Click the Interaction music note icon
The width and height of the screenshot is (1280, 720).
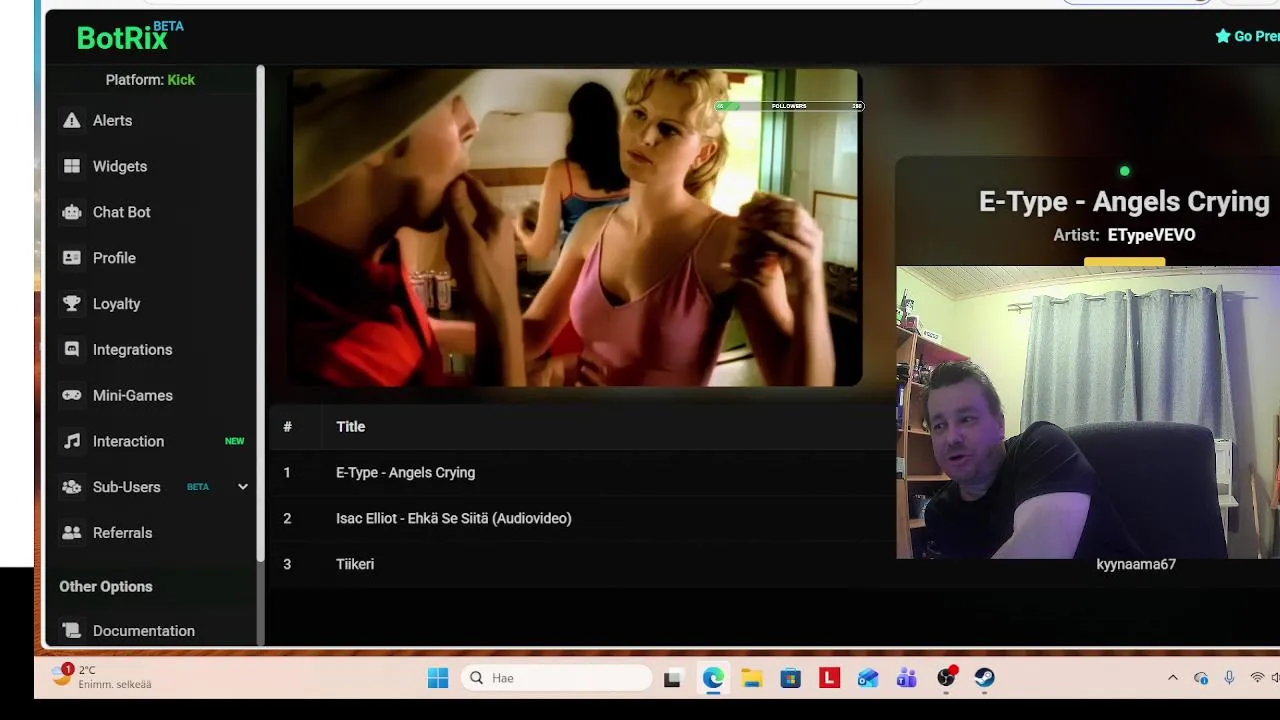pyautogui.click(x=71, y=441)
